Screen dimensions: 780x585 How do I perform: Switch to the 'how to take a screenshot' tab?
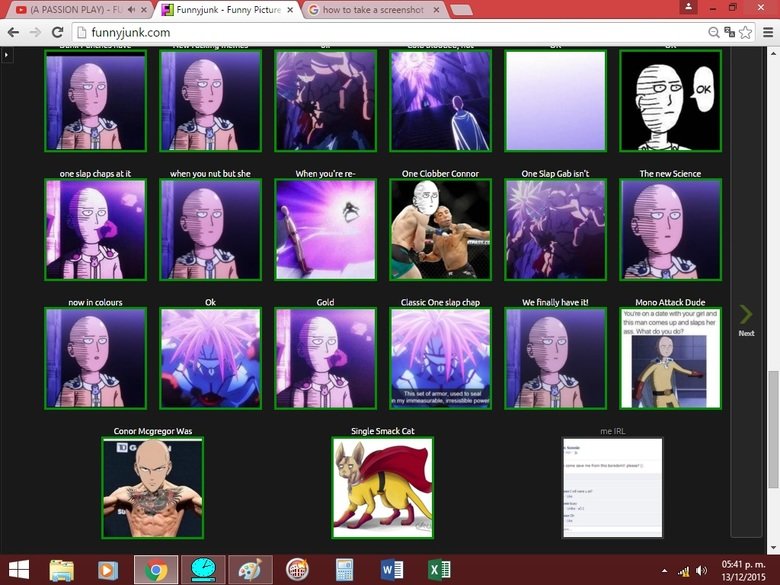[x=370, y=10]
